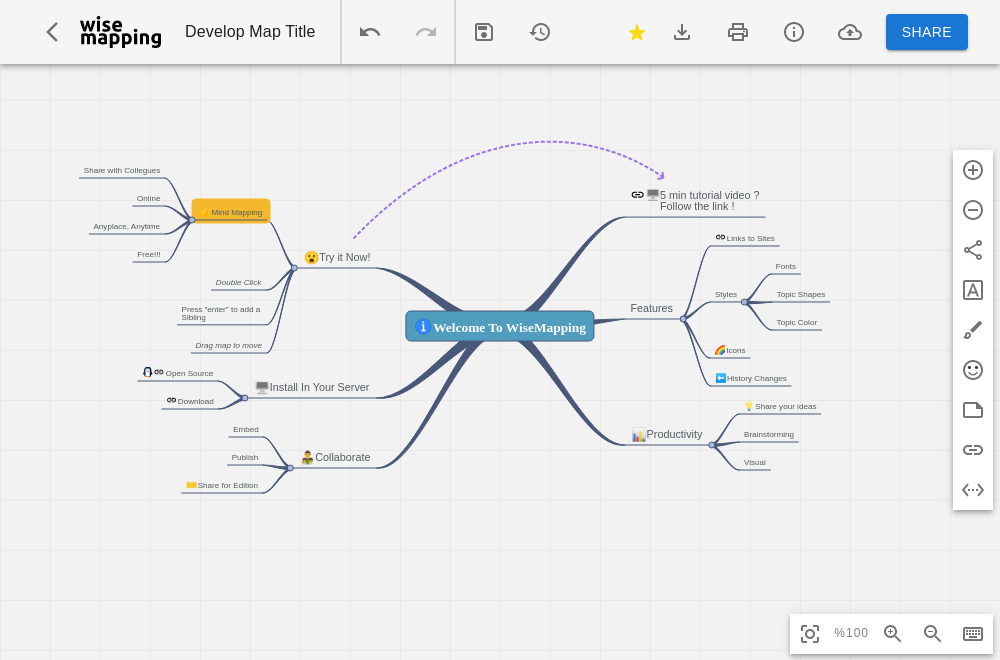1000x660 pixels.
Task: Add a new topic with the plus icon
Action: tap(973, 170)
